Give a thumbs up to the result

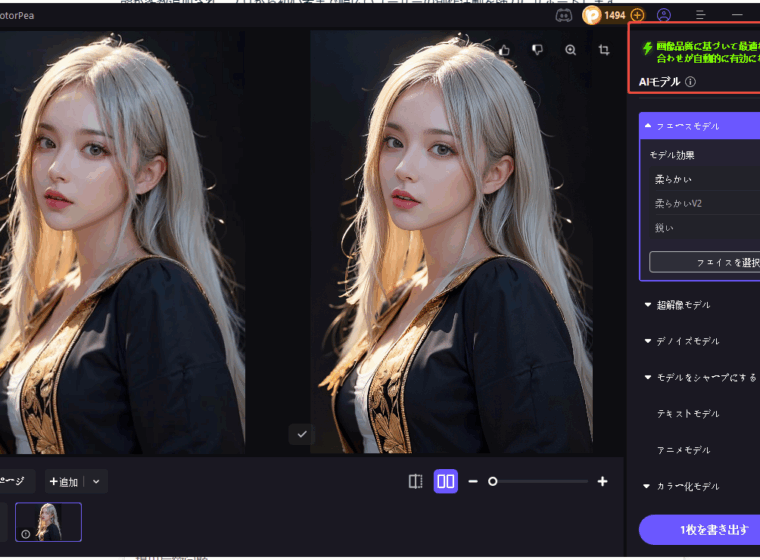tap(505, 50)
